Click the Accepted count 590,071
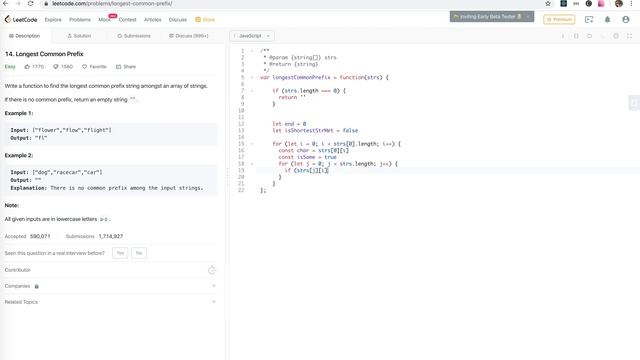Screen dimensions: 640x360 pyautogui.click(x=40, y=236)
